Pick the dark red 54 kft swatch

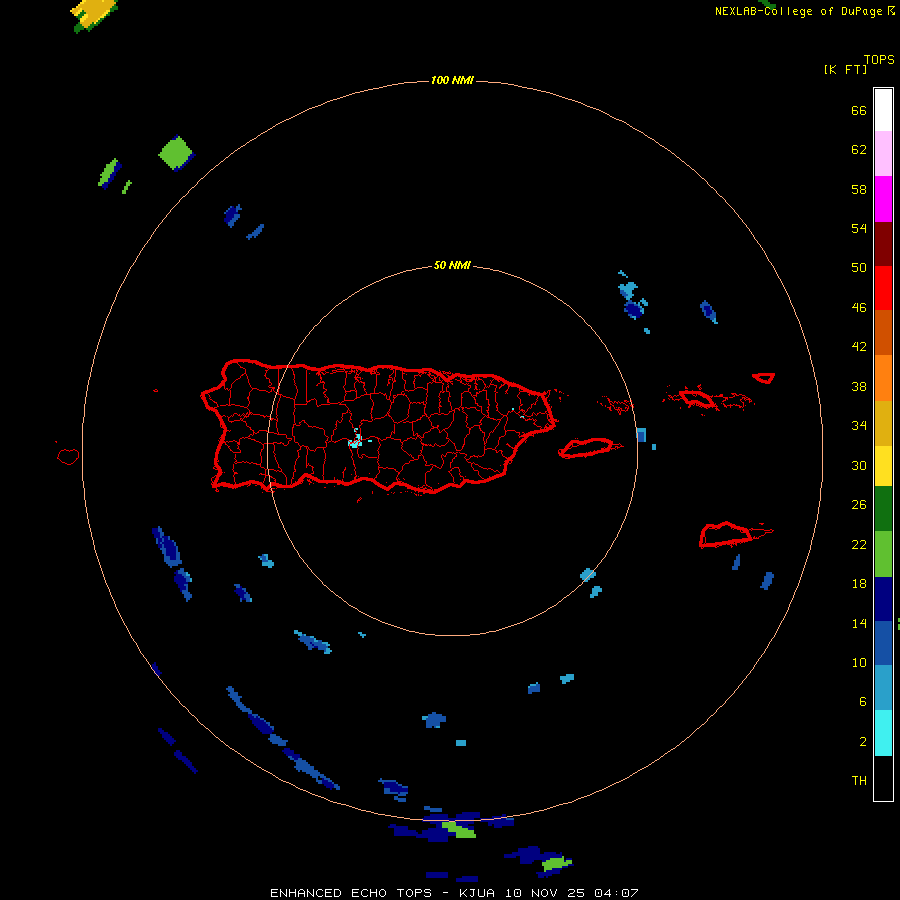[883, 244]
